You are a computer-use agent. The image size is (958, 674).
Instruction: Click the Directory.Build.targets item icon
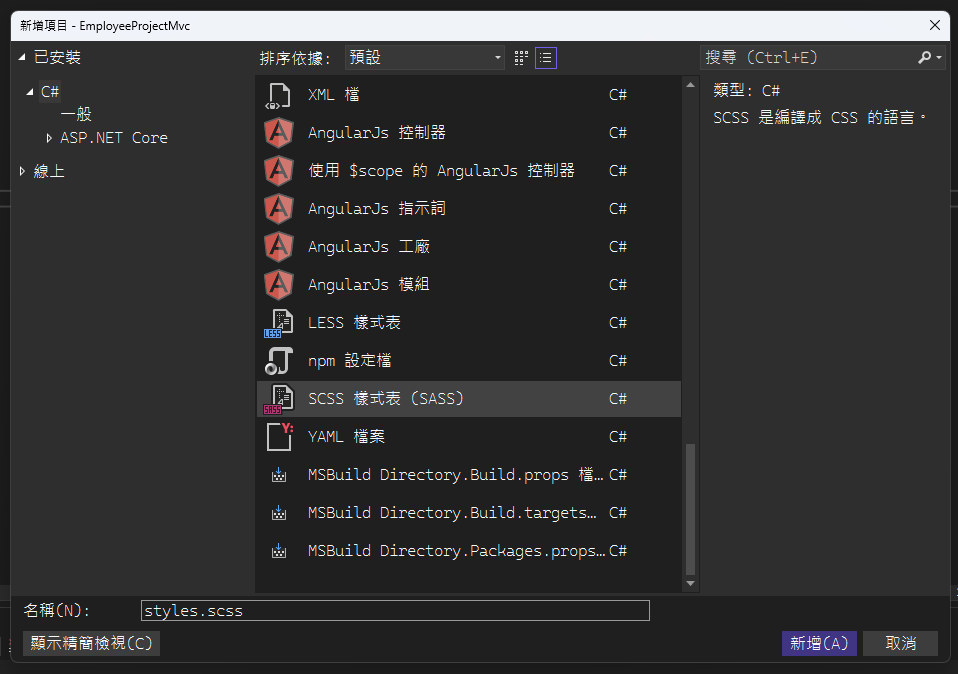[x=279, y=513]
